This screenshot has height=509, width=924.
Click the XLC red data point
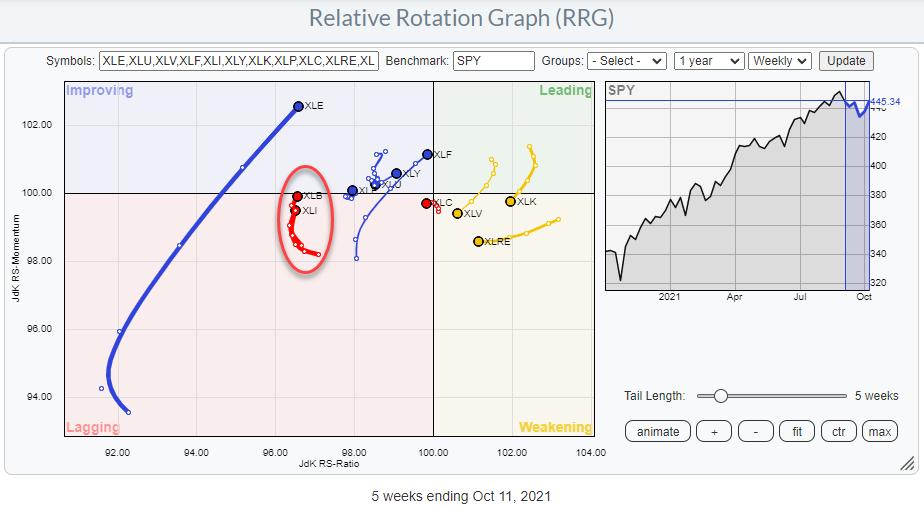pos(426,203)
